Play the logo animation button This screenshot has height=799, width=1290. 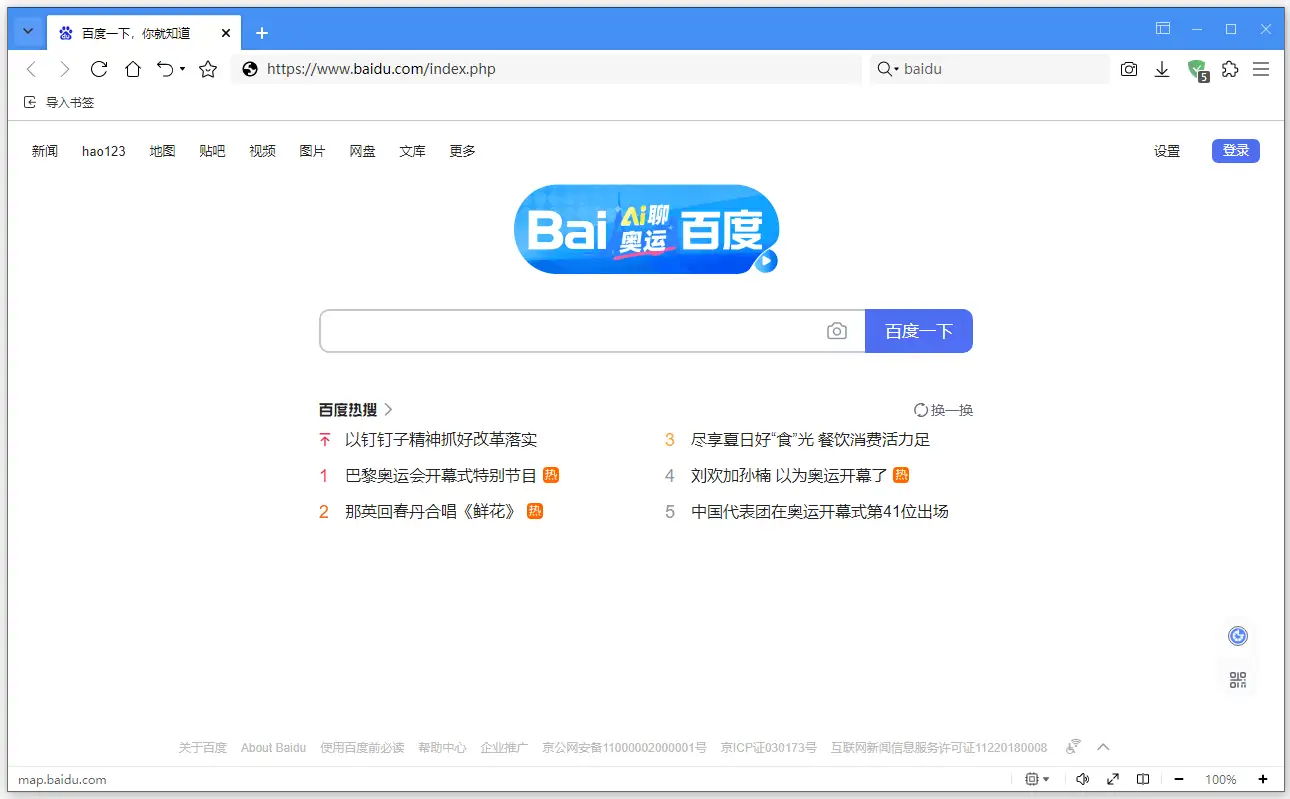tap(766, 261)
